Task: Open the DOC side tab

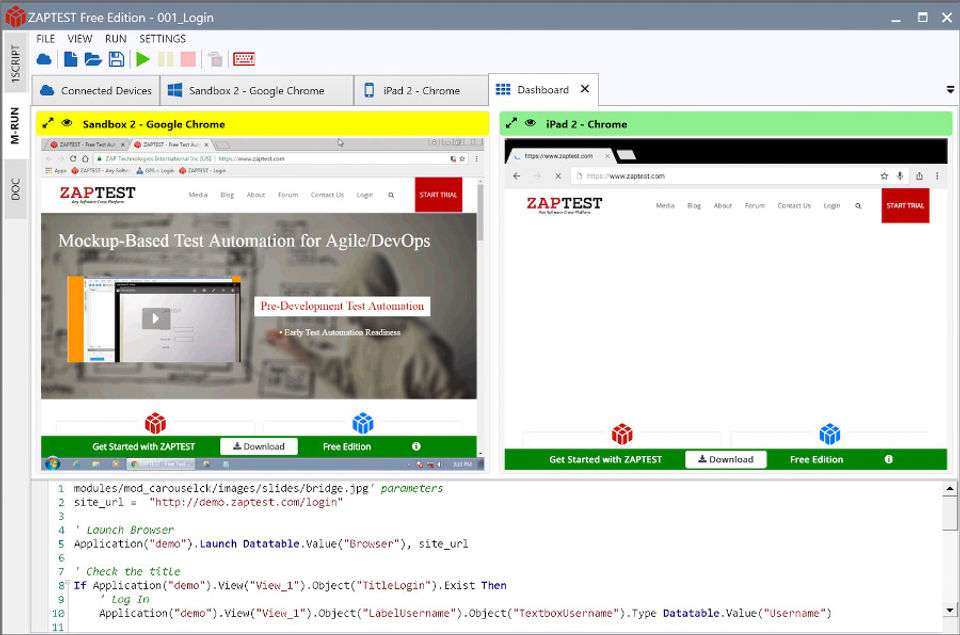Action: (x=15, y=189)
